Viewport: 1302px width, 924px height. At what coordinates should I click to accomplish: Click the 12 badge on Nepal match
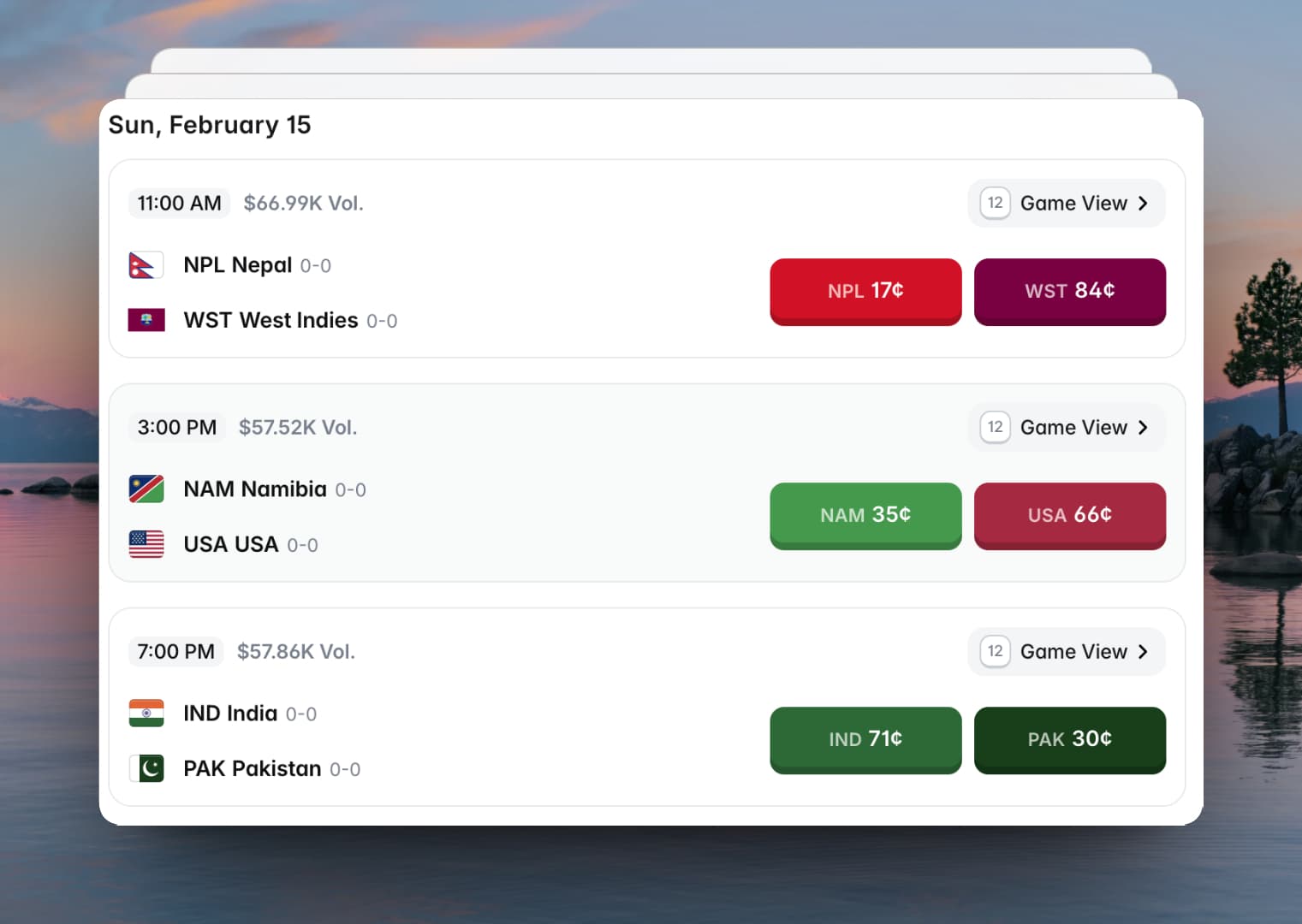click(x=995, y=204)
